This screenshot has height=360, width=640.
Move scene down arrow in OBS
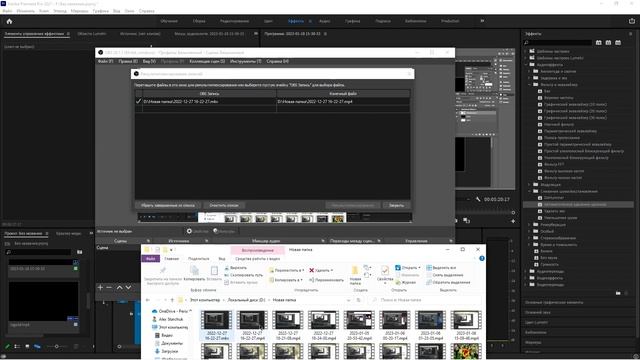(128, 287)
